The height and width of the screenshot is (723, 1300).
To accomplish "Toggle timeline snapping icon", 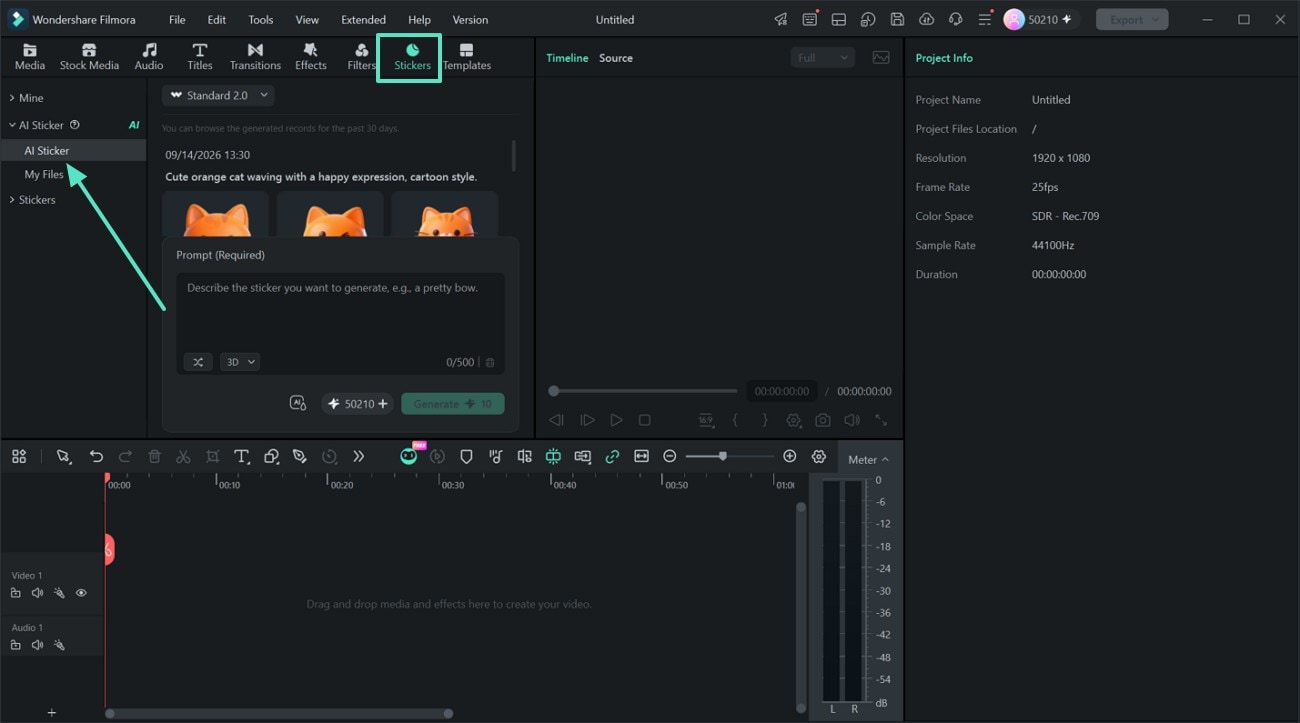I will (x=553, y=456).
